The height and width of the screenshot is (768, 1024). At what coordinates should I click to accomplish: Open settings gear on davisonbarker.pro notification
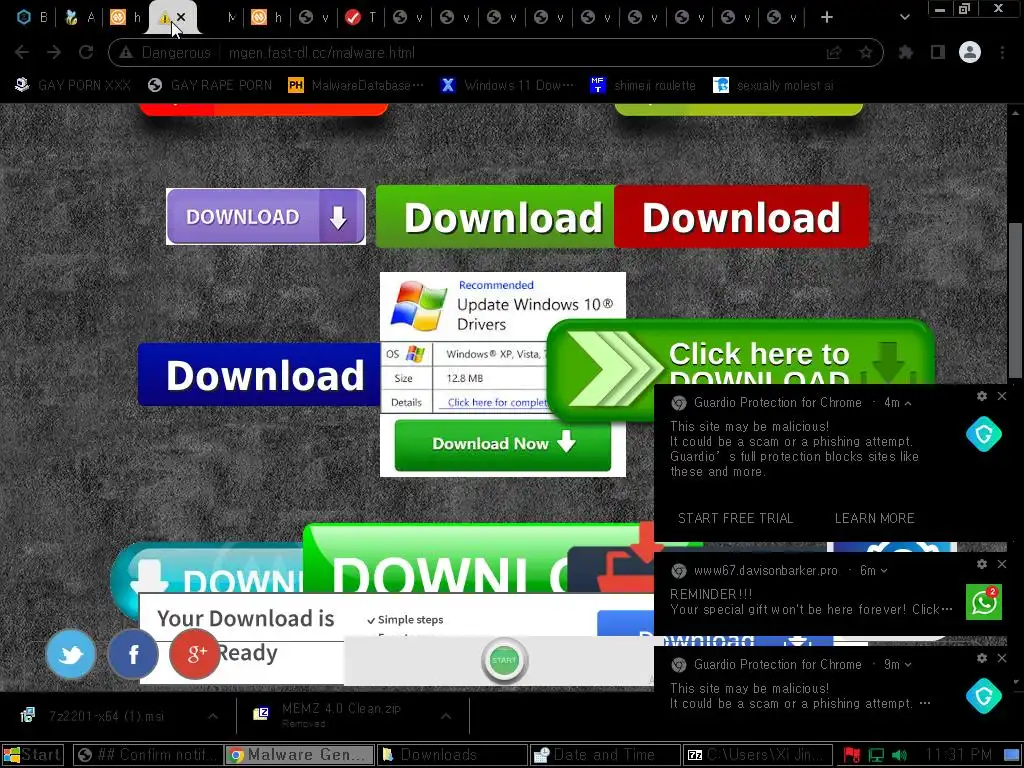[982, 564]
